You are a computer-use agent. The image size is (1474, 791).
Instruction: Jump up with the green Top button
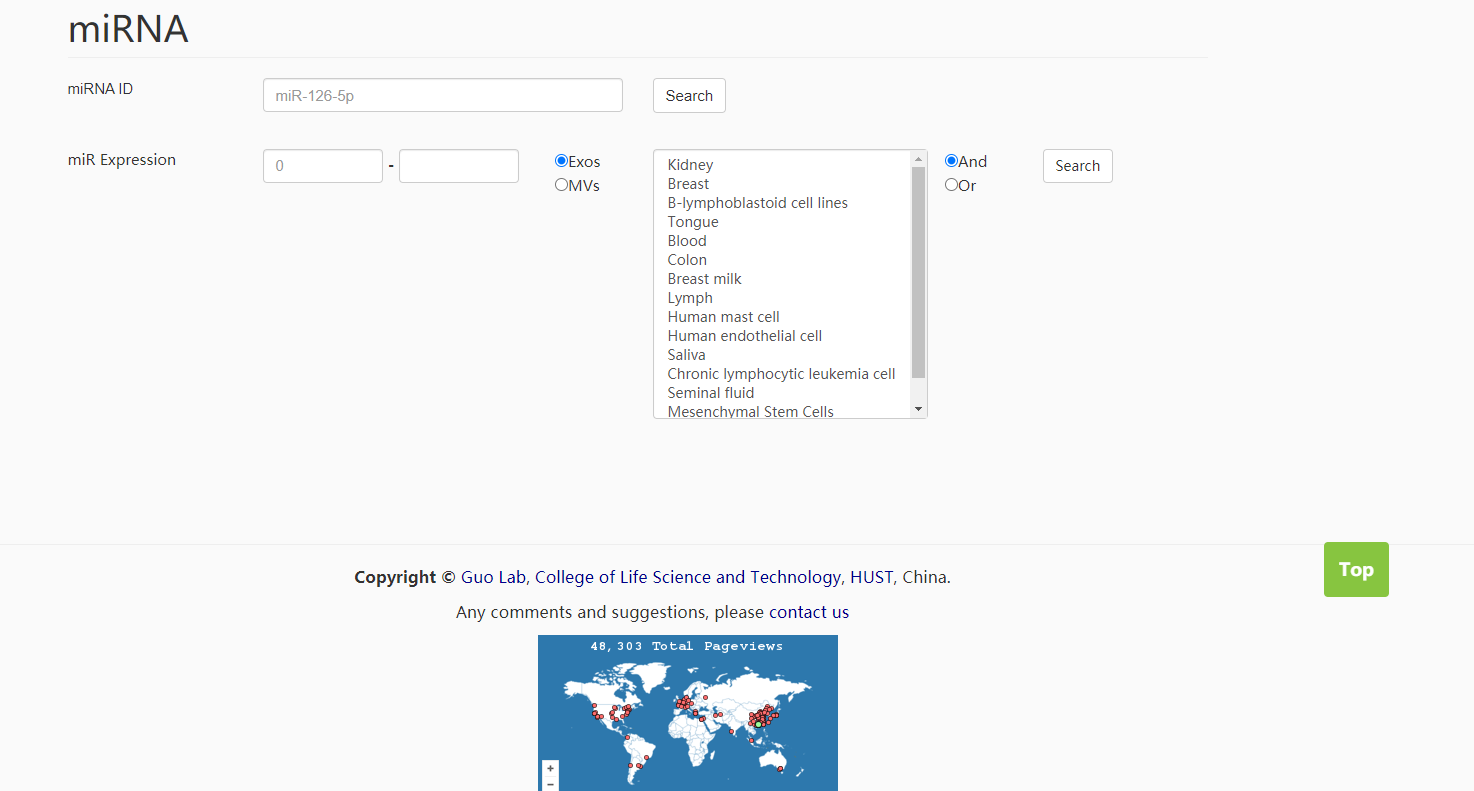[x=1355, y=569]
